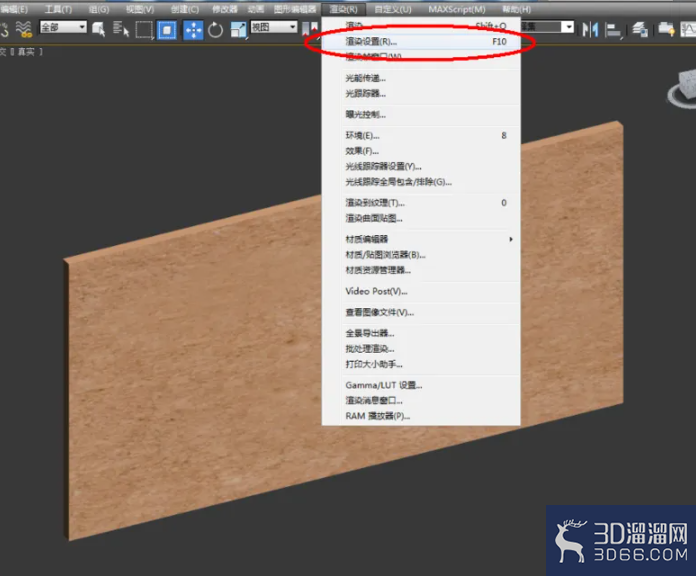696x576 pixels.
Task: Choose 效果(F)... menu item
Action: (421, 151)
